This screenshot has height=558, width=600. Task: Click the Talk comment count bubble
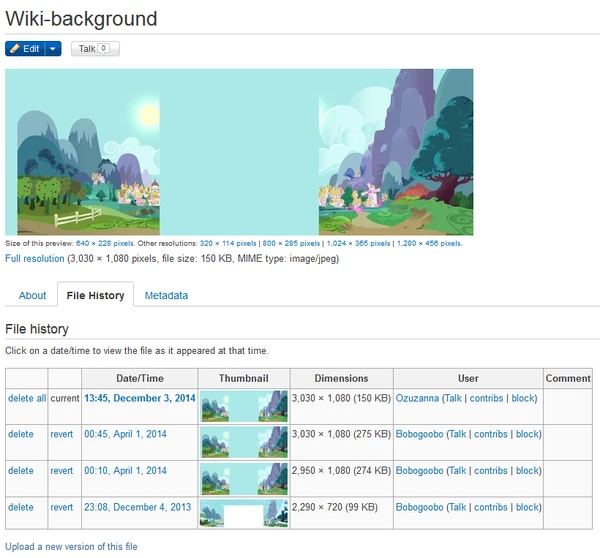pos(103,48)
